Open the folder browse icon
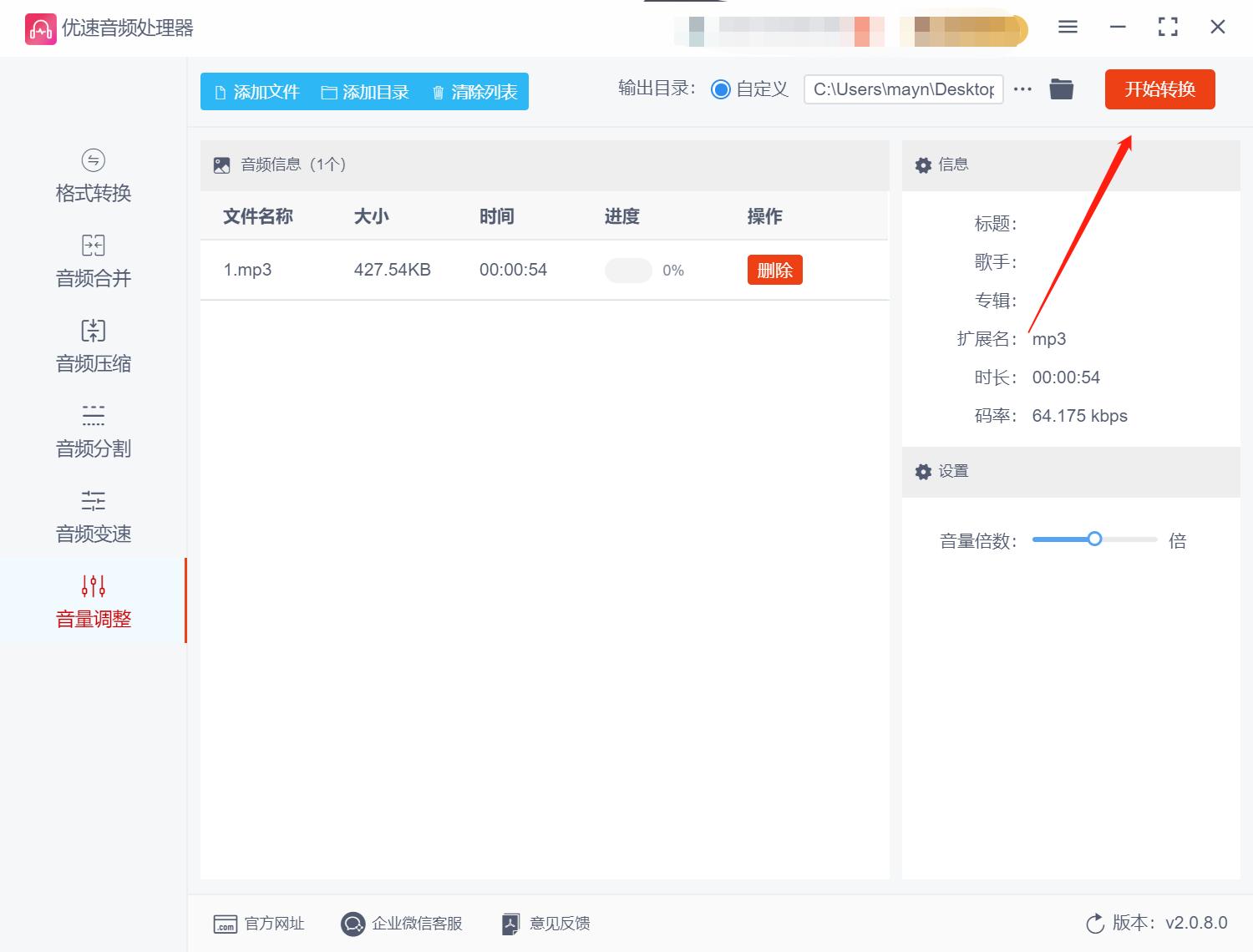 (1061, 89)
